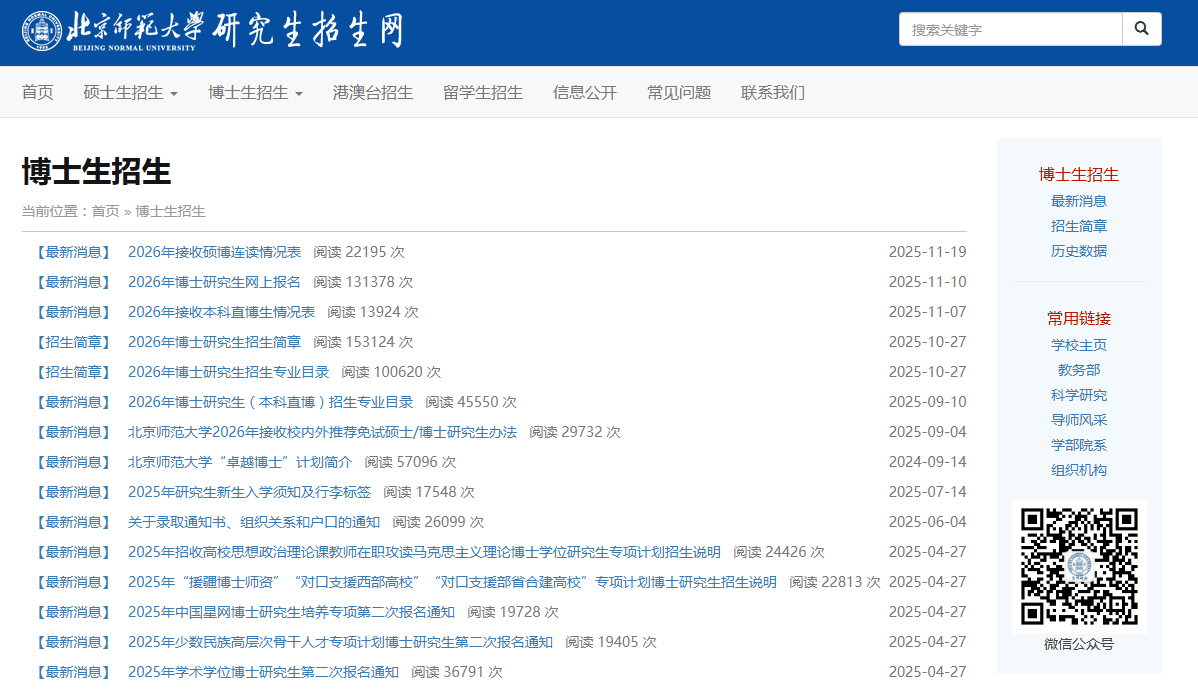Open the 首页 navigation tab
Viewport: 1198px width, 690px height.
38,93
